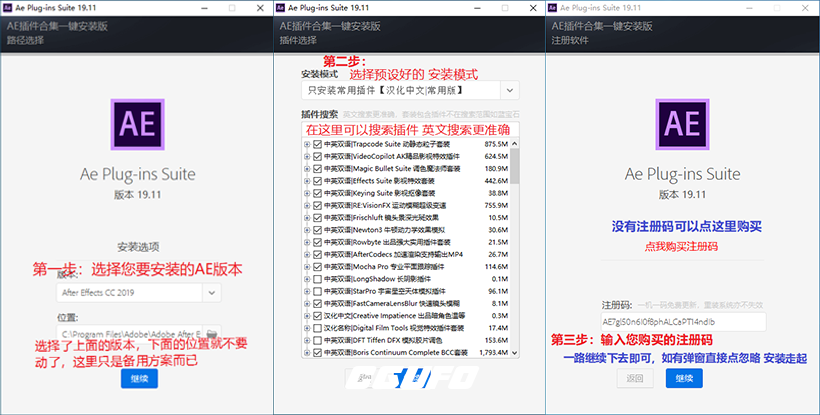The height and width of the screenshot is (415, 820).
Task: Toggle the Magic Bullet Suite checkbox
Action: (317, 169)
